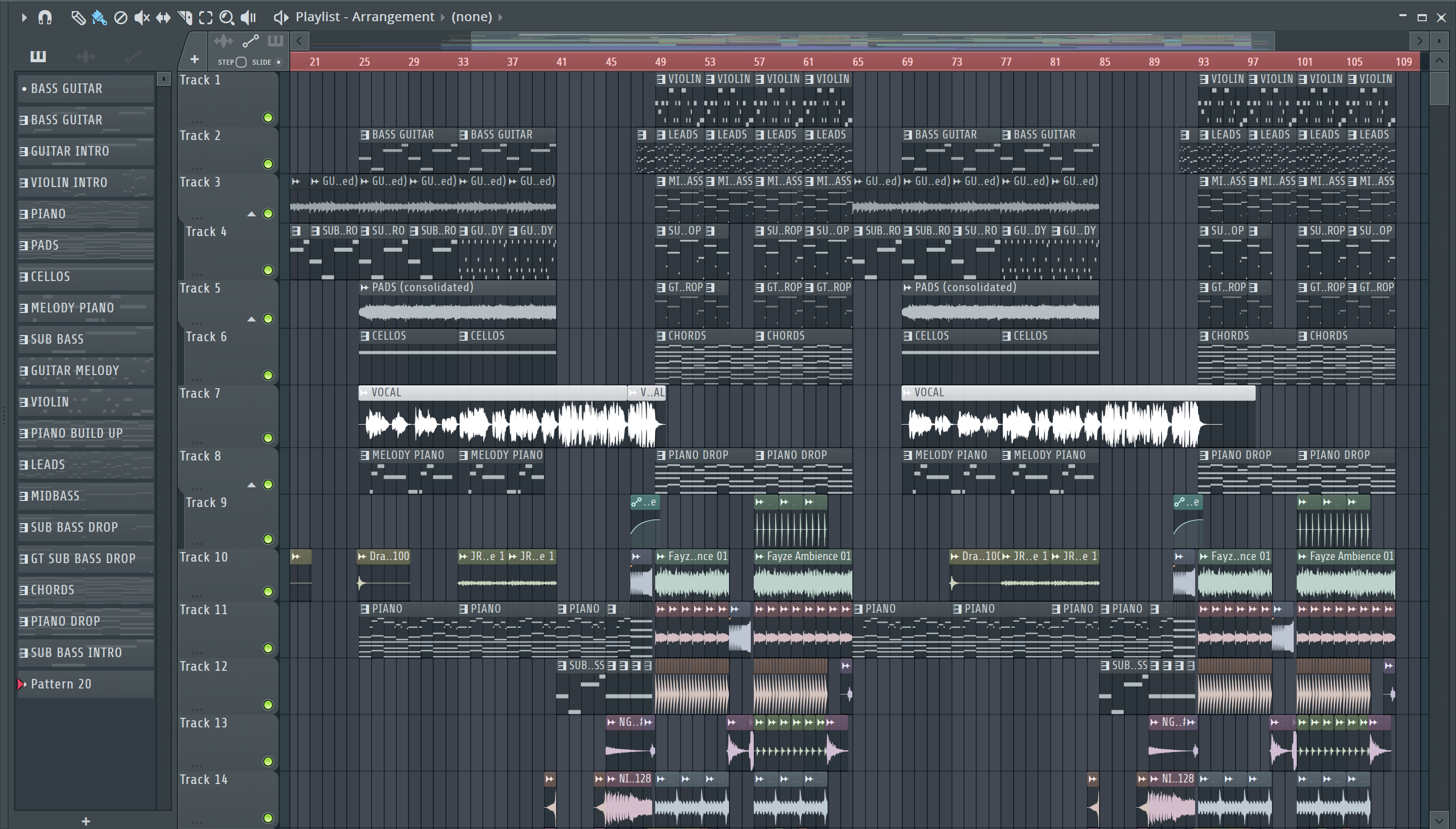The image size is (1456, 829).
Task: Show automation clips in the picker panel
Action: pos(133,56)
